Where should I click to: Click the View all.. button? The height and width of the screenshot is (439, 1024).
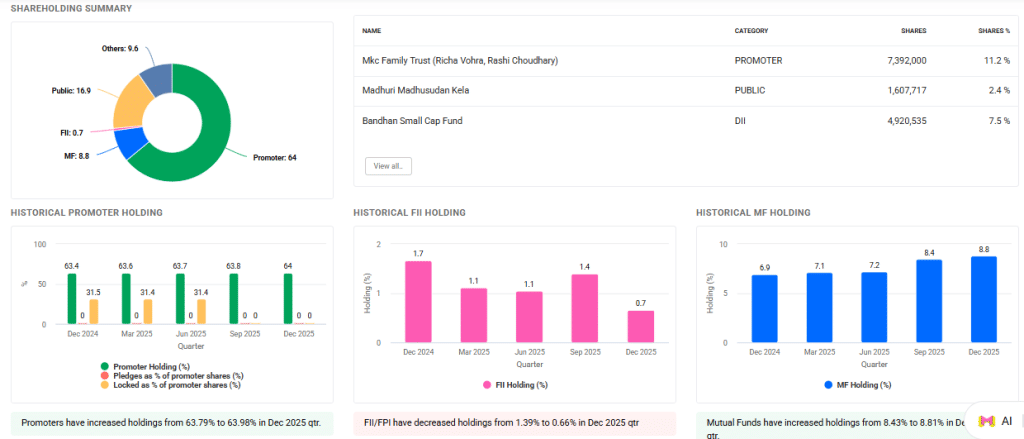pyautogui.click(x=388, y=166)
